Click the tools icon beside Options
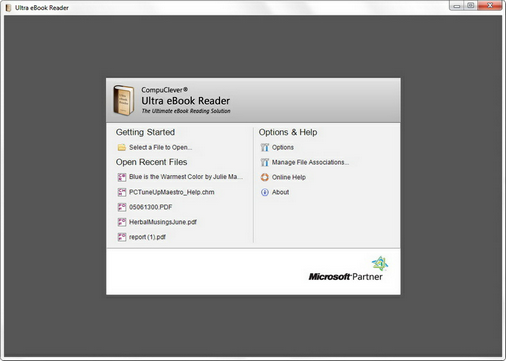This screenshot has width=506, height=361. (x=265, y=147)
